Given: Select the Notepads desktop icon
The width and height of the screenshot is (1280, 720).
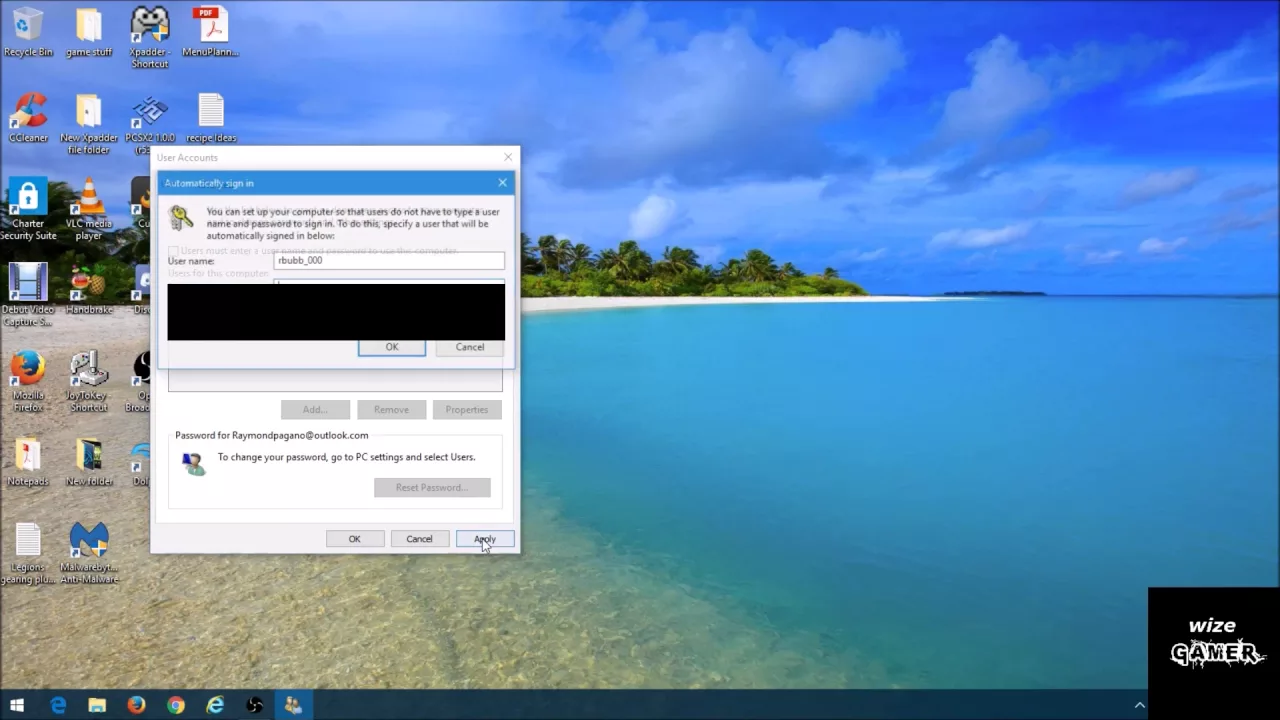Looking at the screenshot, I should point(28,462).
